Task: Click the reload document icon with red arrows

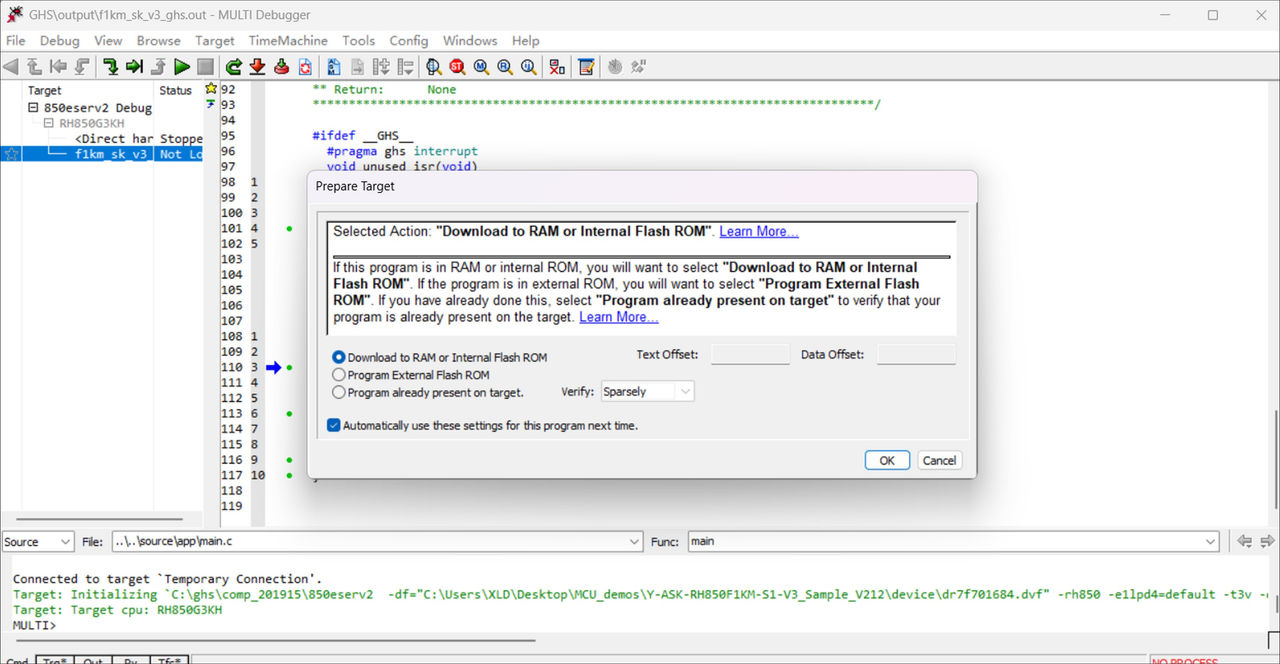Action: 305,67
